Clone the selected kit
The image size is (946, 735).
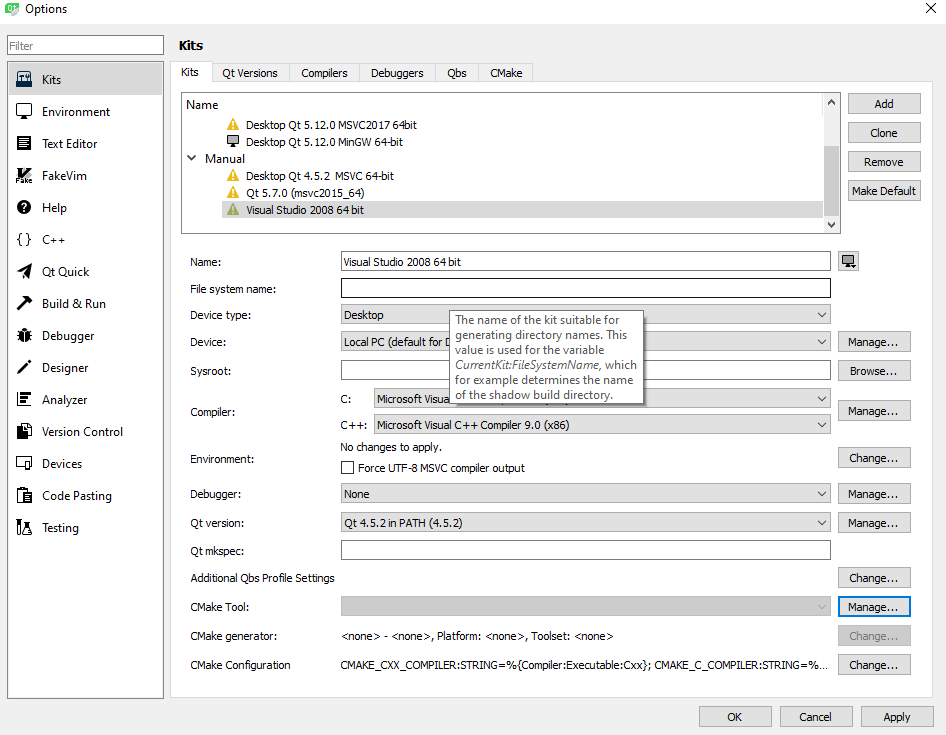click(884, 133)
